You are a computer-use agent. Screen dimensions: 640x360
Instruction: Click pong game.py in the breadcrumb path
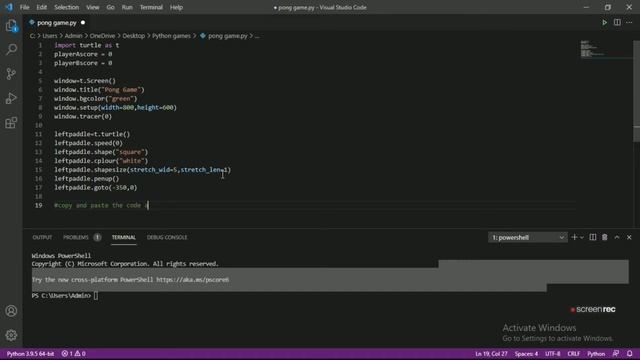pos(228,36)
